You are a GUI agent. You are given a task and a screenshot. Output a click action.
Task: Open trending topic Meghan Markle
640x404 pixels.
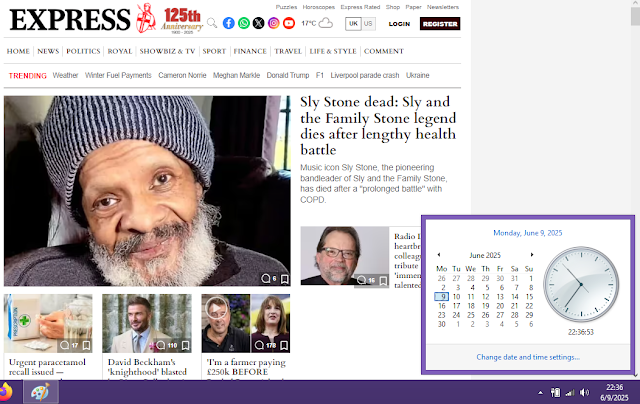point(236,75)
